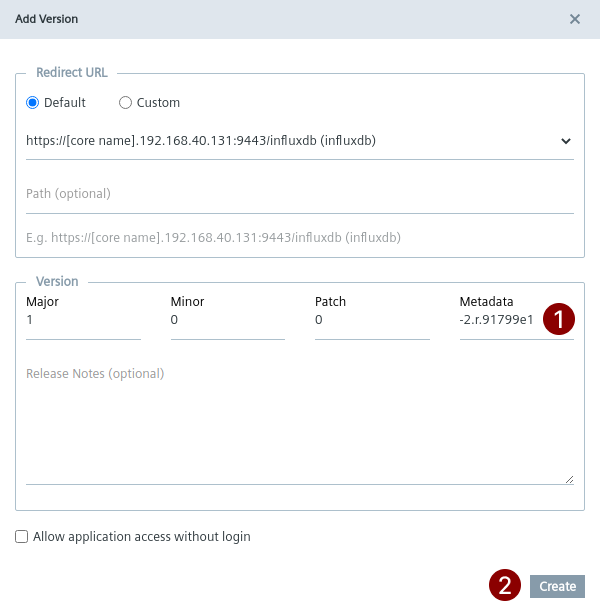Click the example URL hint text
Screen dimensions: 600x605
pyautogui.click(x=213, y=238)
